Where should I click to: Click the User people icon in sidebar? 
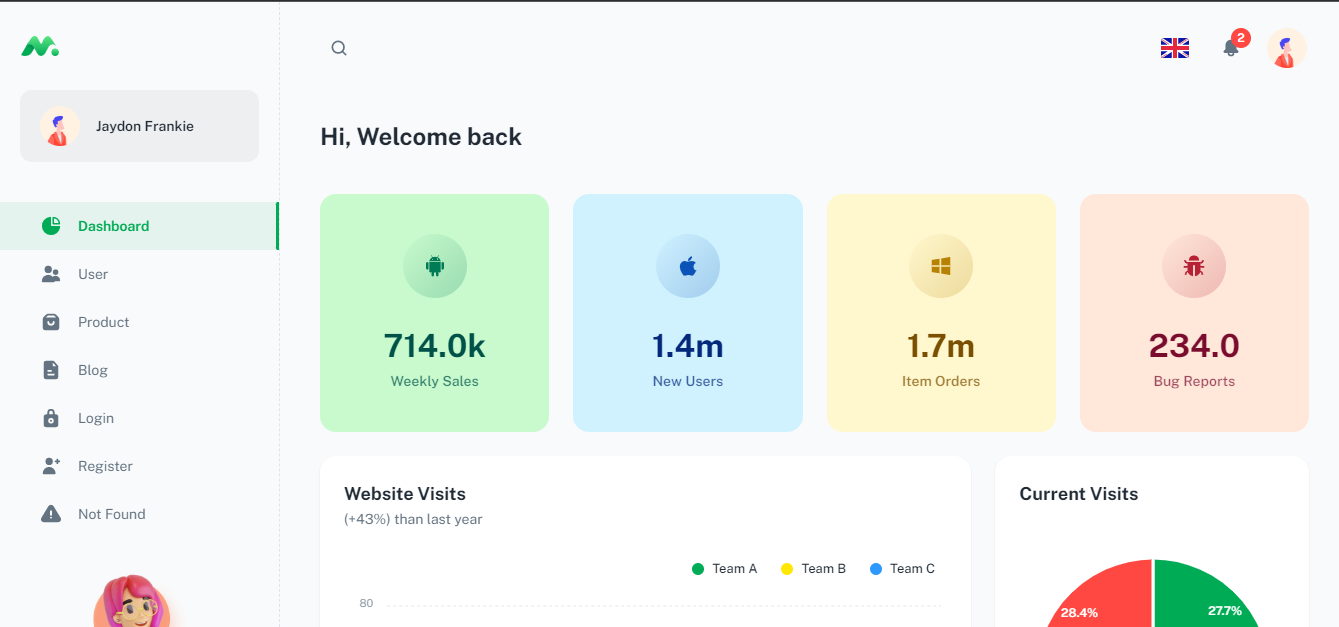pos(51,274)
